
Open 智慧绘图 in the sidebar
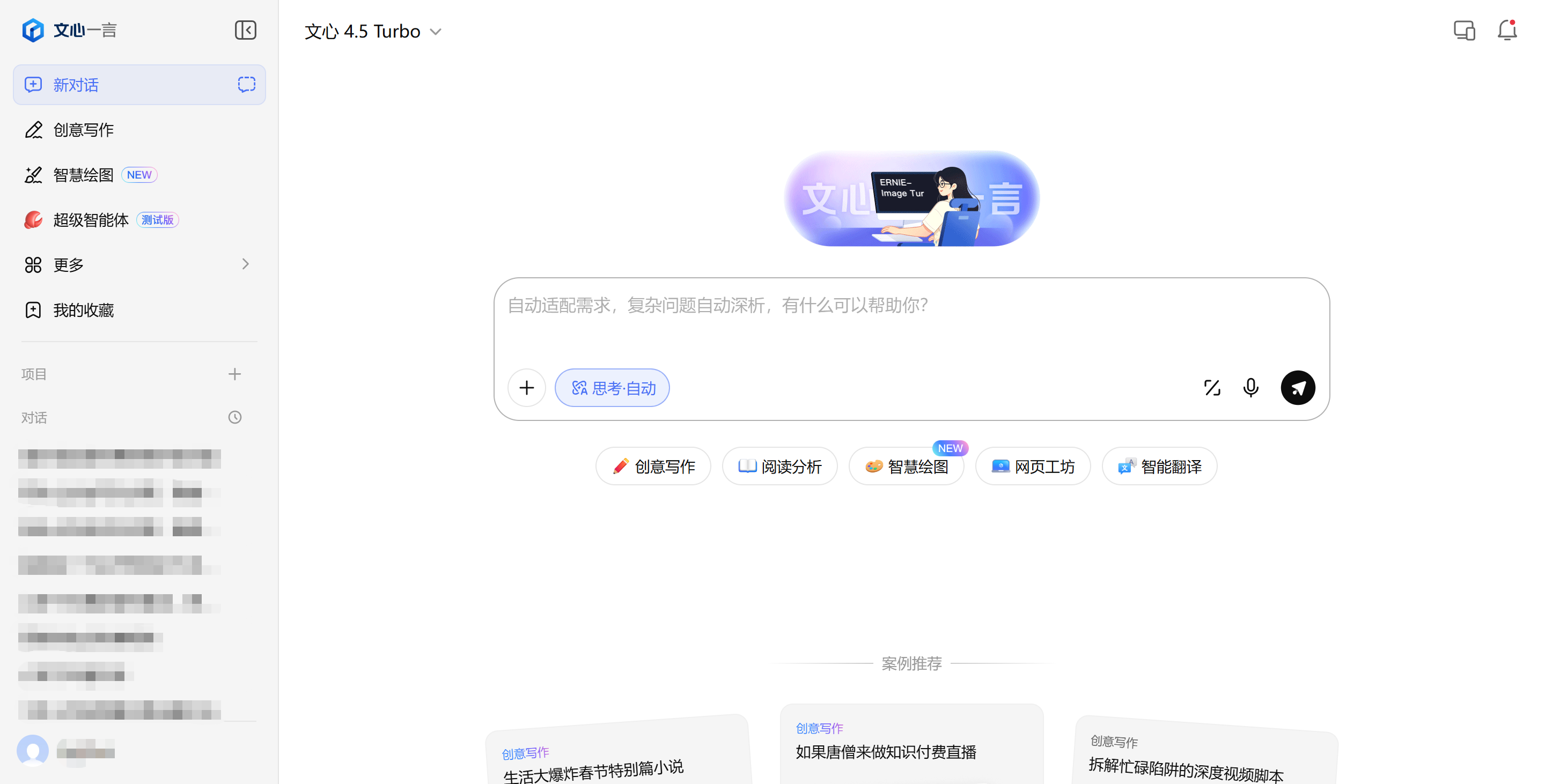coord(139,175)
